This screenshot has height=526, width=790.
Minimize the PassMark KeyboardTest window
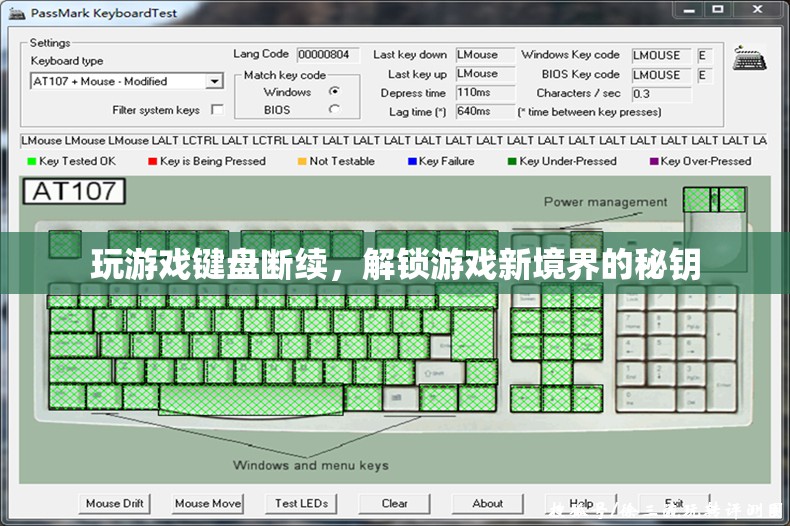click(690, 10)
